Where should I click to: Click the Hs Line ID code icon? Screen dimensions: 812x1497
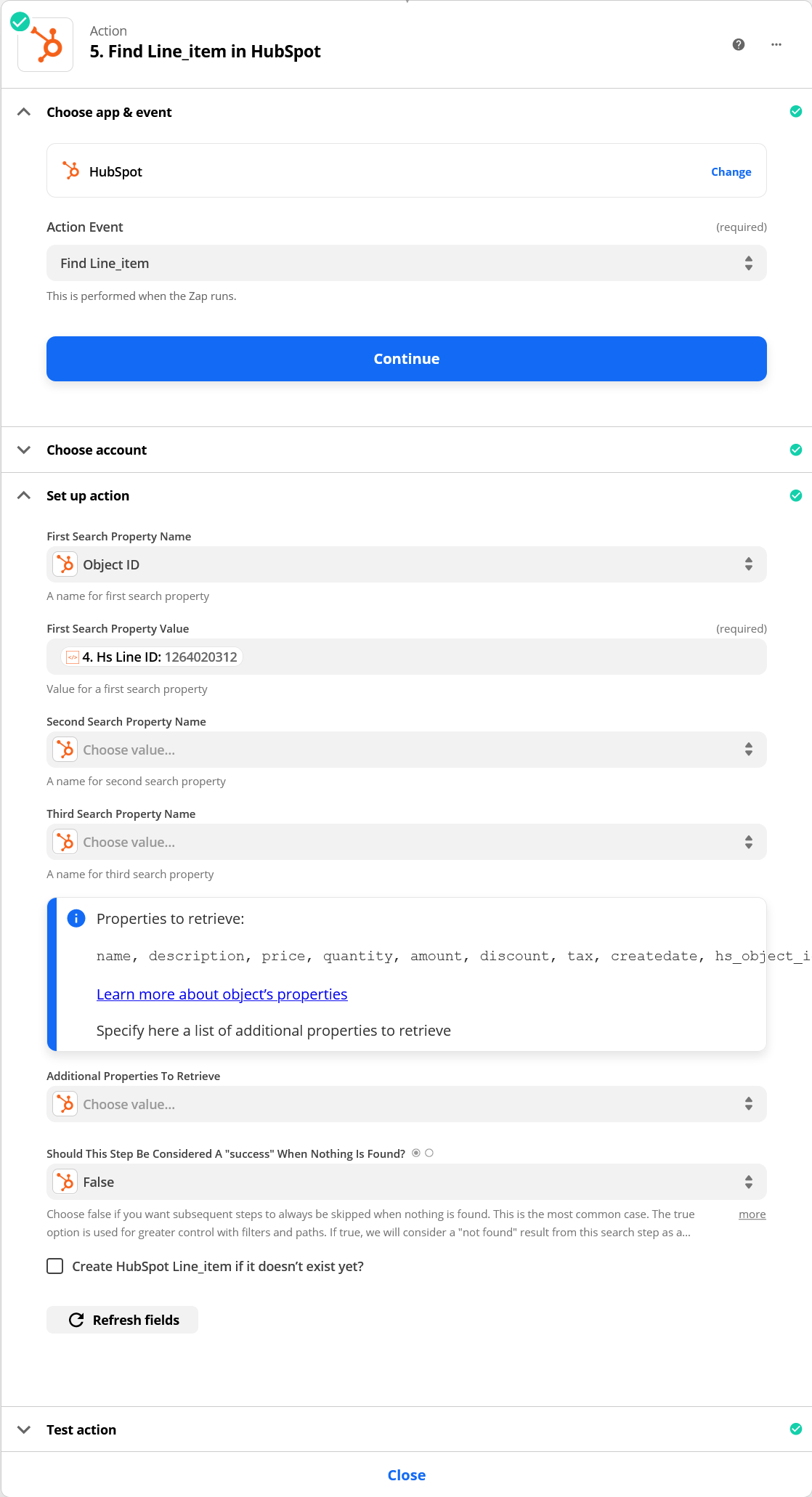pos(73,657)
